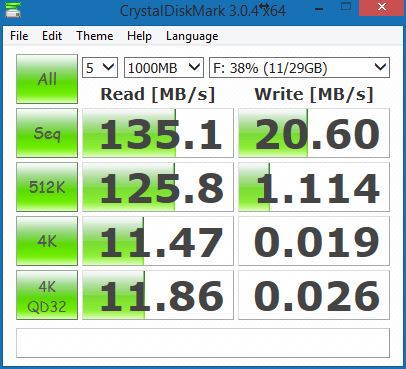
Task: Start the 512K benchmark test
Action: coord(47,187)
